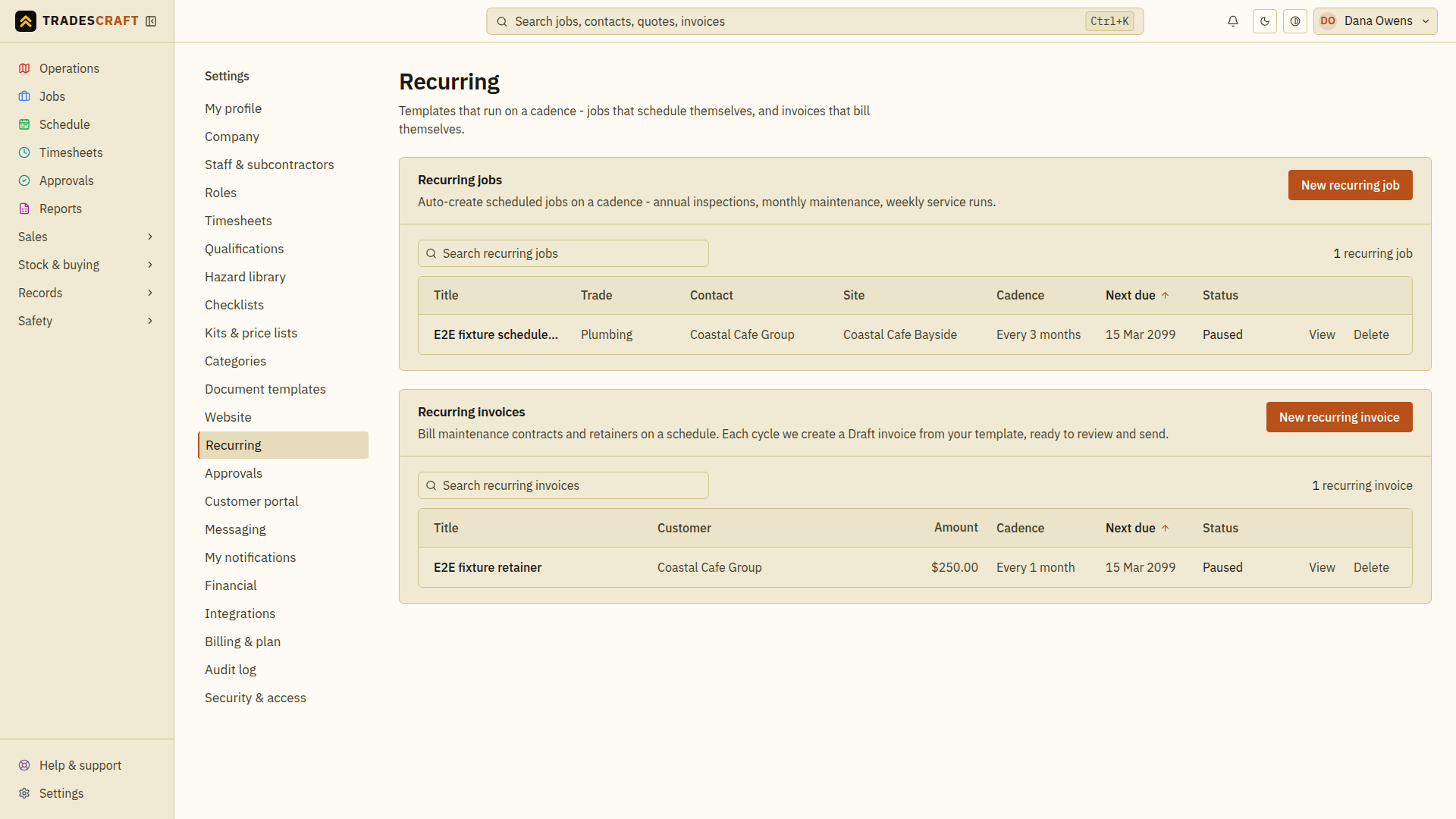Open Schedule in the sidebar
The height and width of the screenshot is (819, 1456).
click(87, 124)
